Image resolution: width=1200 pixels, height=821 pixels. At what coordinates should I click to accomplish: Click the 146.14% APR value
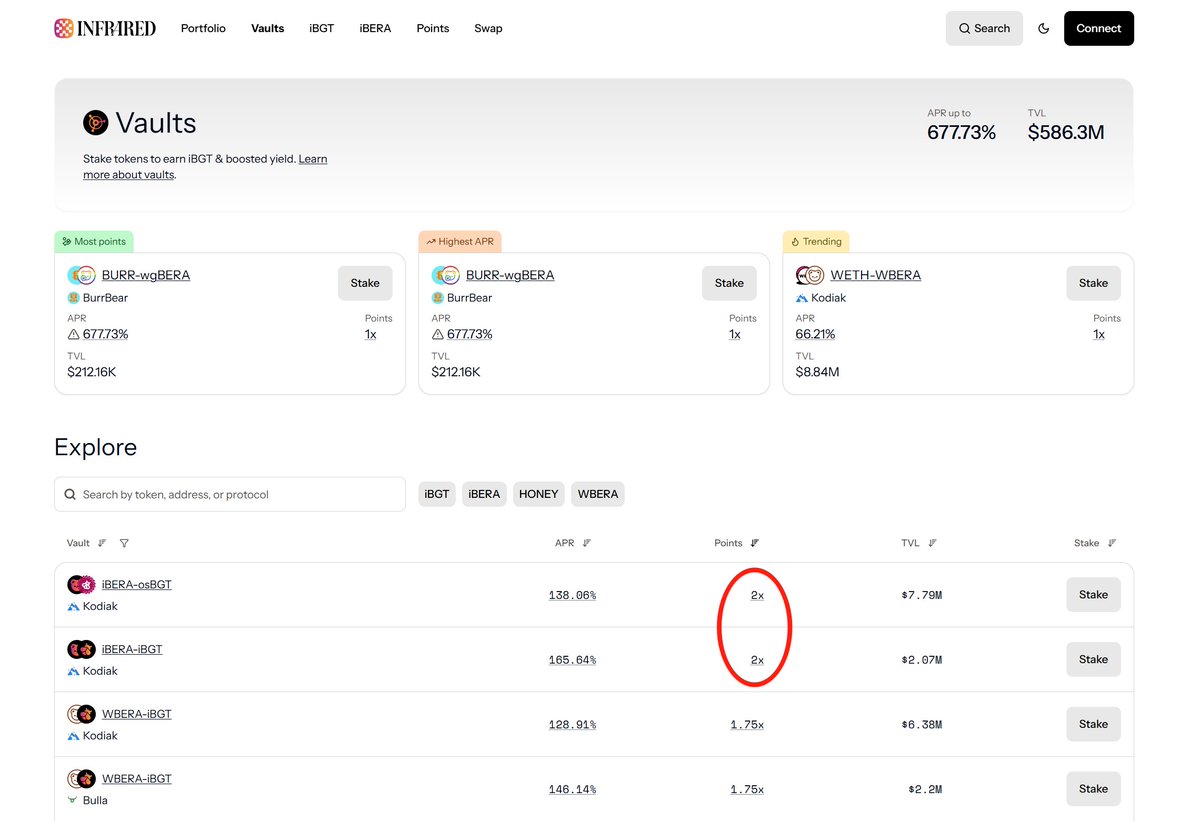coord(572,789)
